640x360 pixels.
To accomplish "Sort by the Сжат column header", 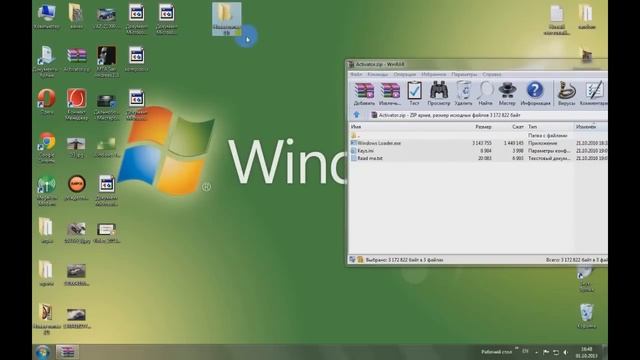I will tap(517, 127).
